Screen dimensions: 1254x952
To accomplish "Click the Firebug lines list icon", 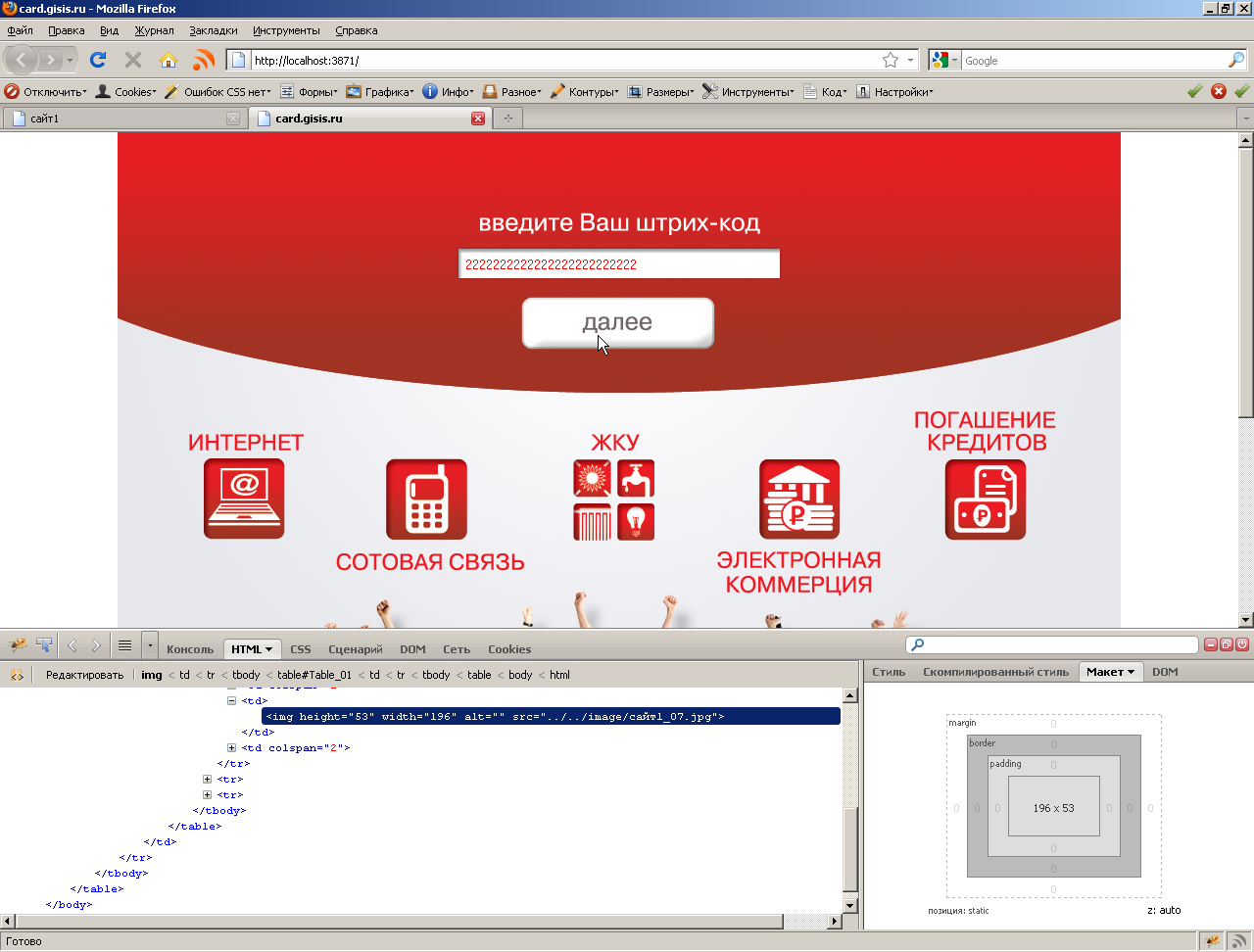I will 124,645.
